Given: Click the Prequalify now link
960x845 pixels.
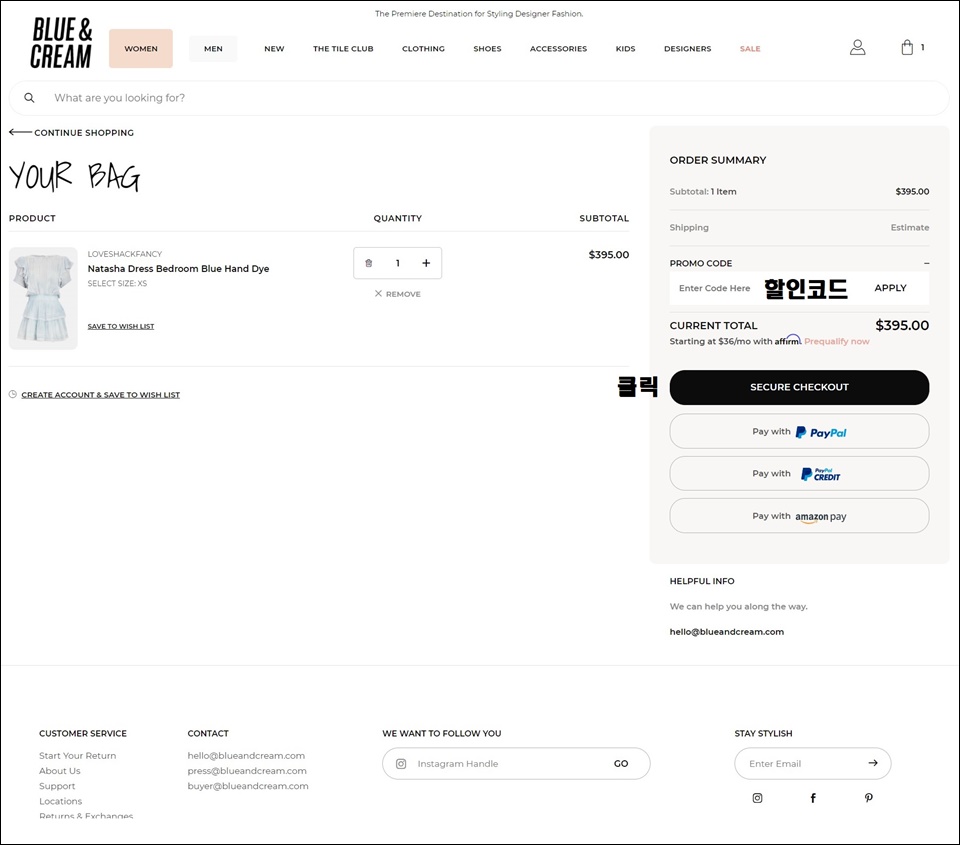Looking at the screenshot, I should (x=836, y=341).
